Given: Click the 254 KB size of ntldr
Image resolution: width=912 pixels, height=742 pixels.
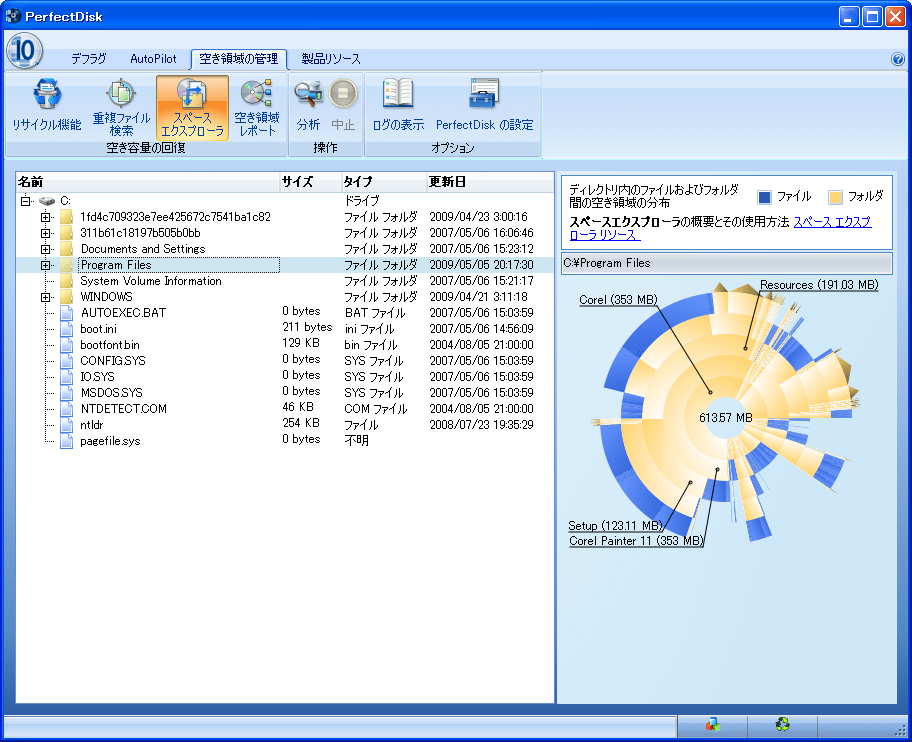Looking at the screenshot, I should [x=301, y=423].
